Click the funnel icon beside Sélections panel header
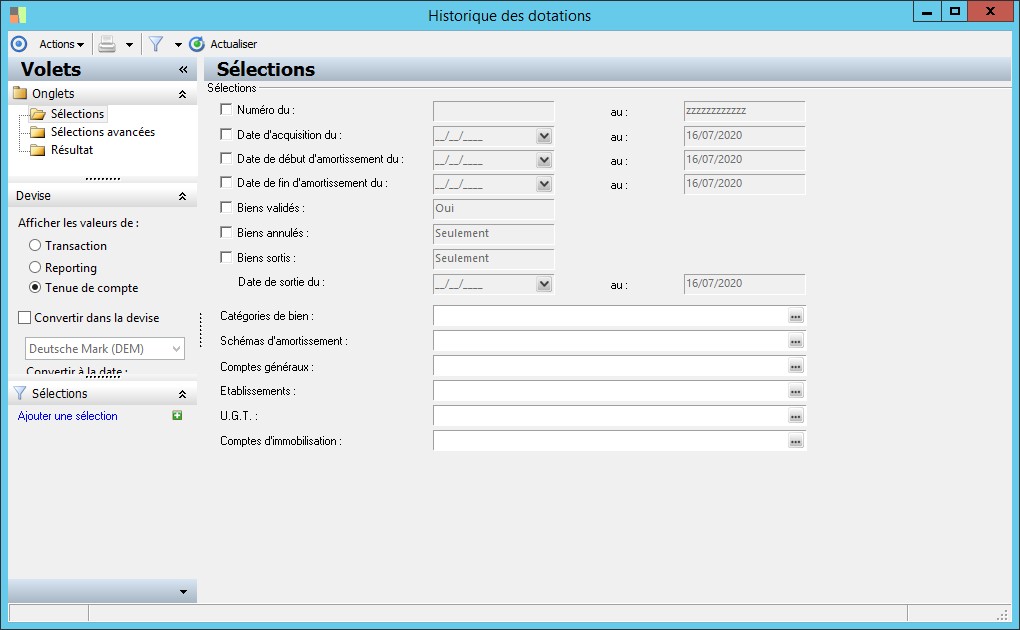This screenshot has width=1020, height=630. [x=20, y=393]
